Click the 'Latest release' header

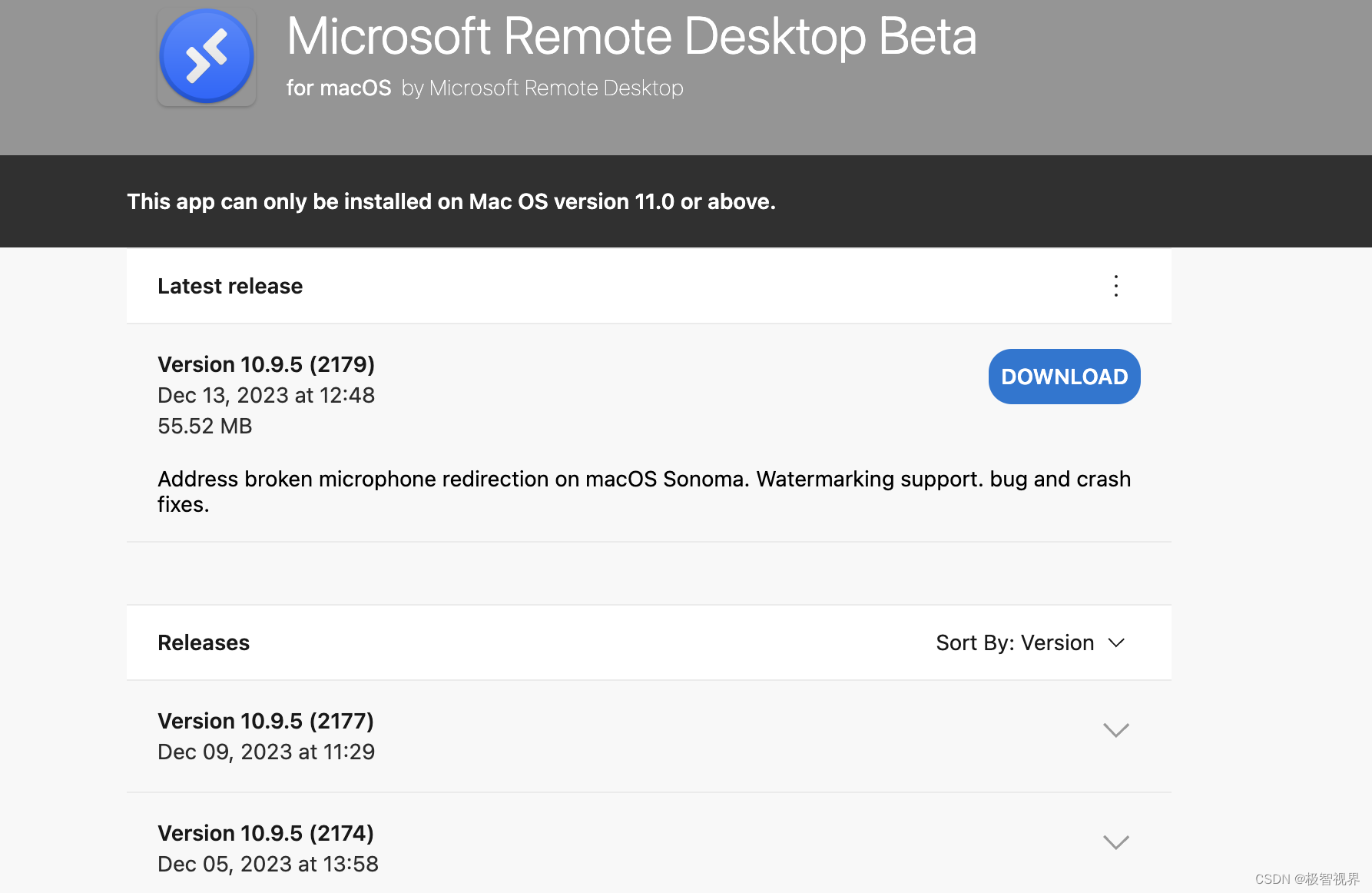pyautogui.click(x=230, y=286)
